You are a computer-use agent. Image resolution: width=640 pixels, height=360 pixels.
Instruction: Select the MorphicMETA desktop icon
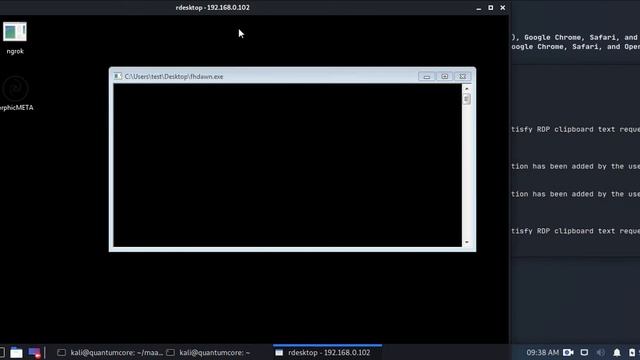point(16,93)
